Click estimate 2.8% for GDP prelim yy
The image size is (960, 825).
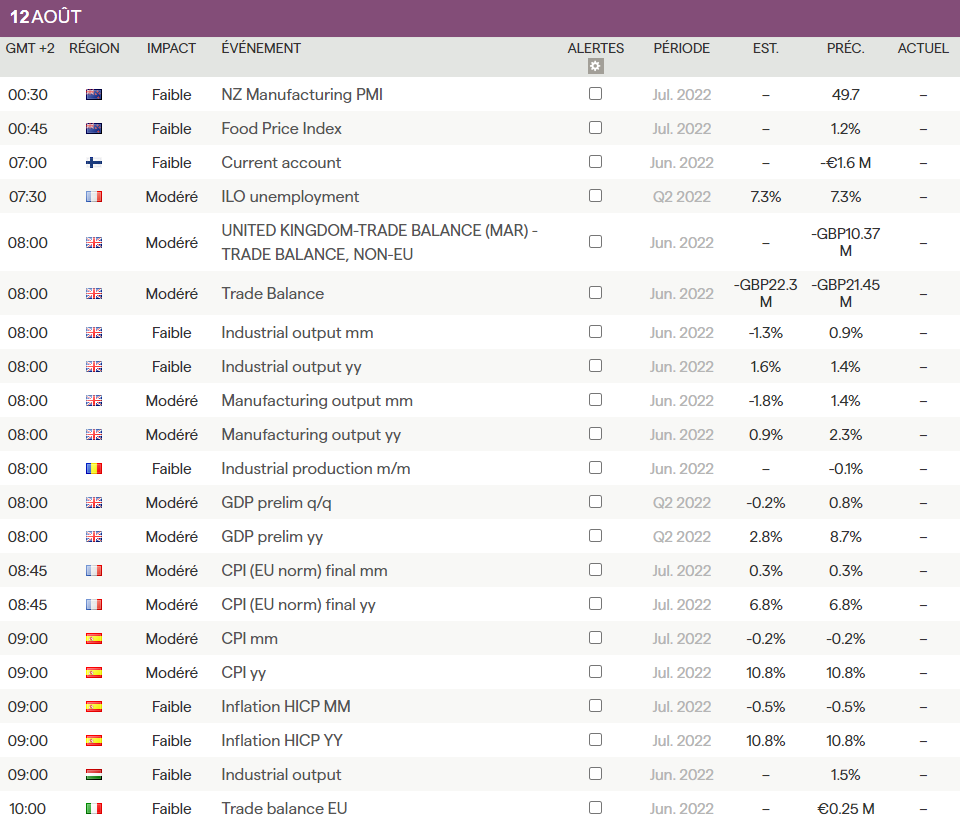click(766, 537)
